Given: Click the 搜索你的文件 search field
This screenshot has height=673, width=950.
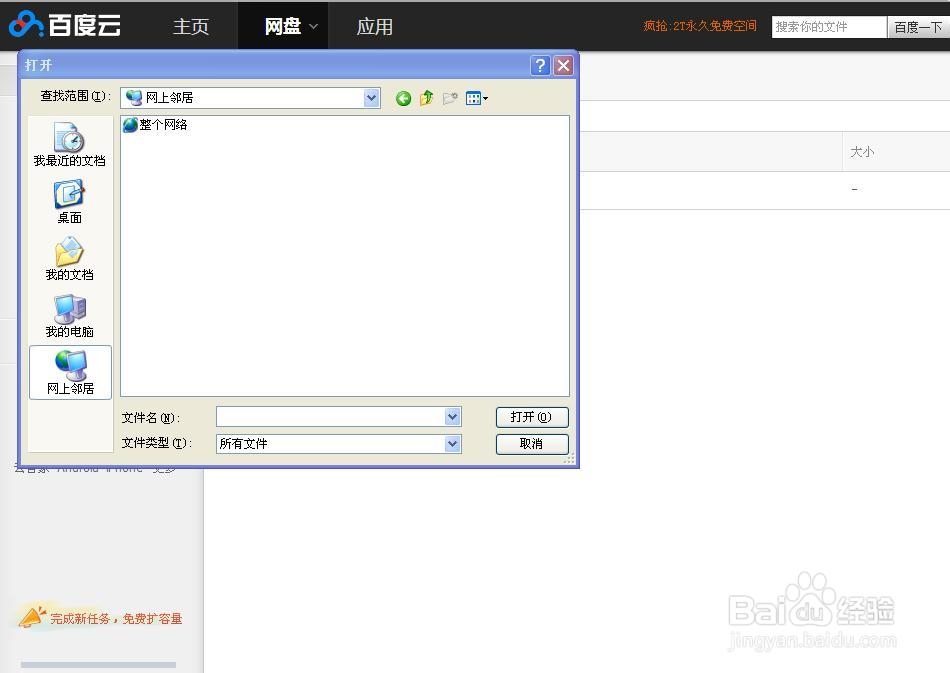Looking at the screenshot, I should [827, 26].
